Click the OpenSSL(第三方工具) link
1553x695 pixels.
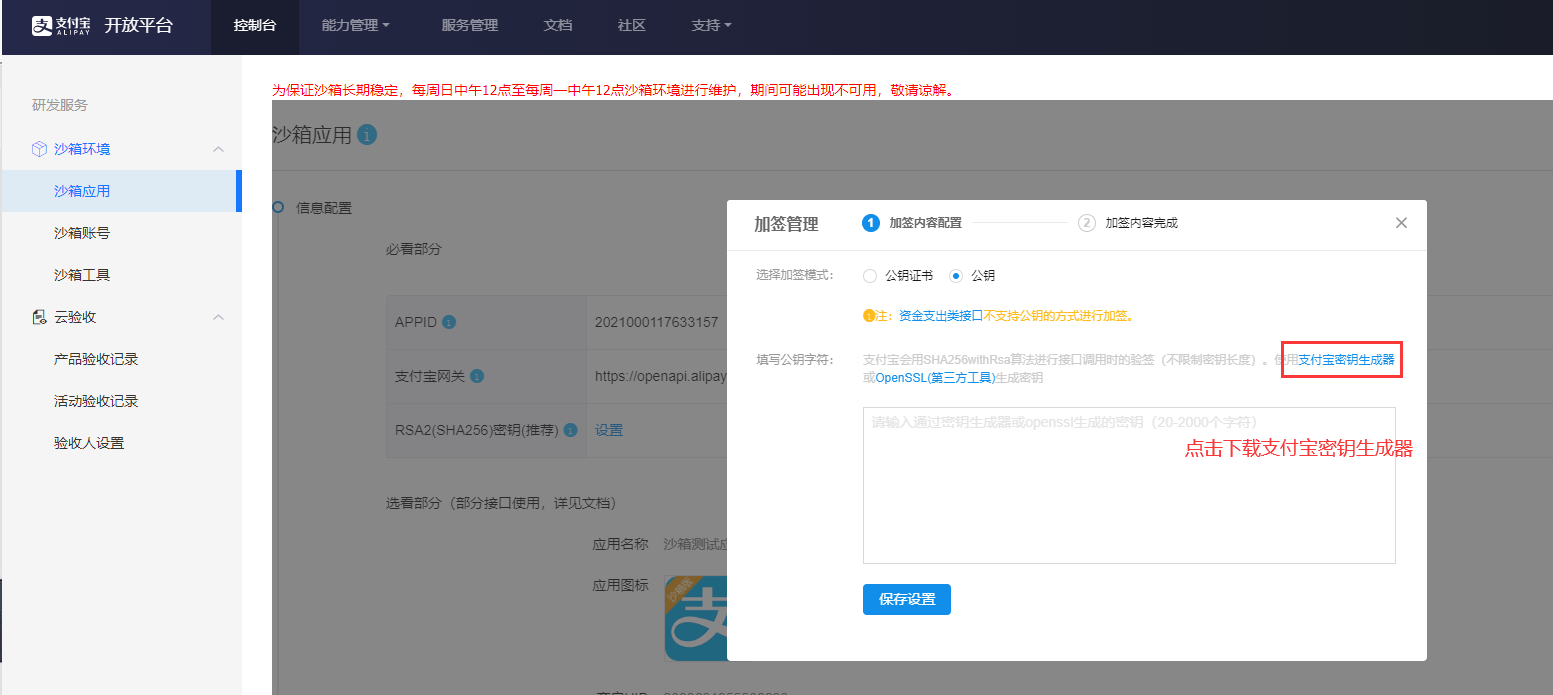[935, 378]
